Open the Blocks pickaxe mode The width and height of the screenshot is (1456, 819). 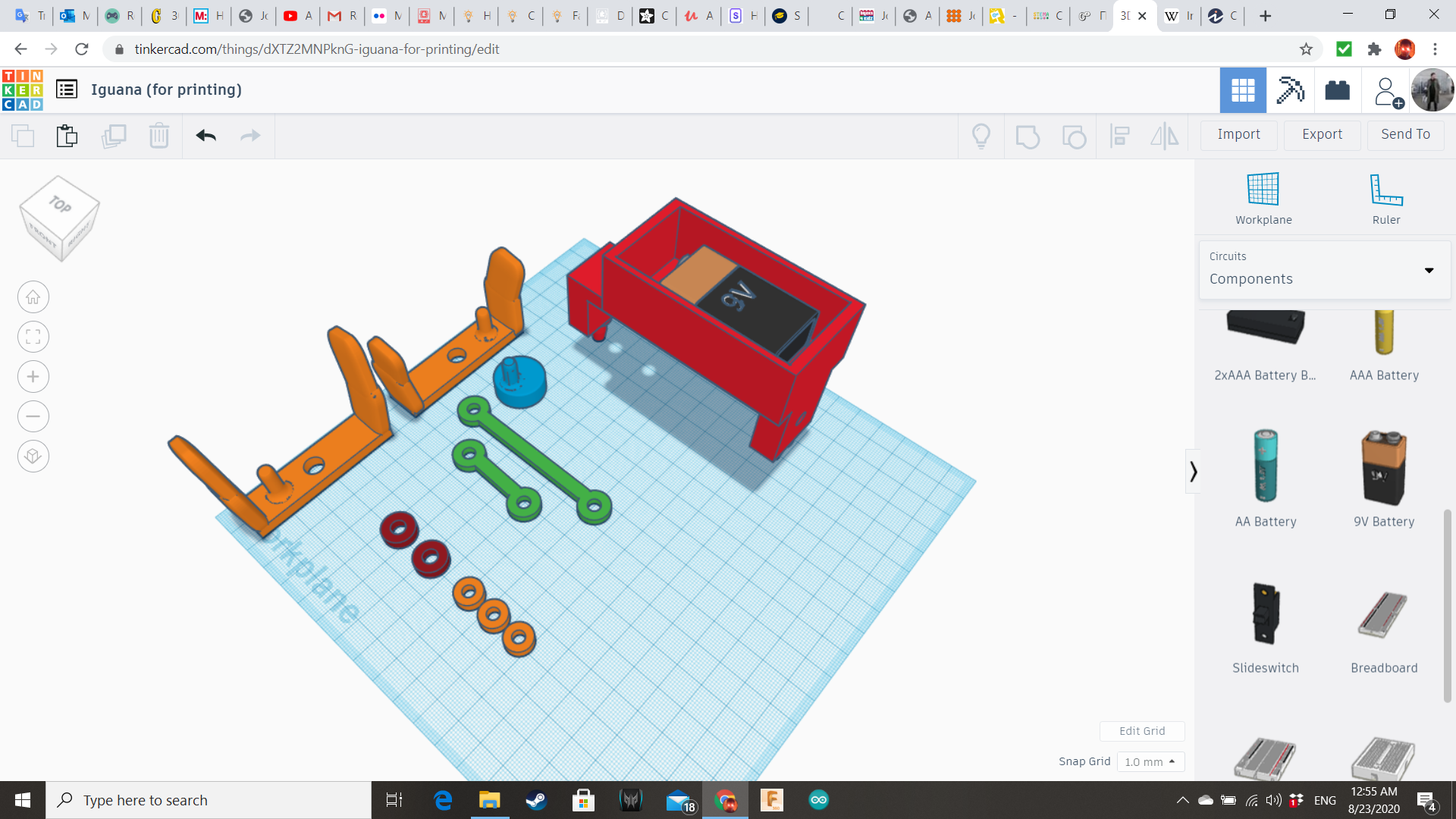coord(1290,90)
